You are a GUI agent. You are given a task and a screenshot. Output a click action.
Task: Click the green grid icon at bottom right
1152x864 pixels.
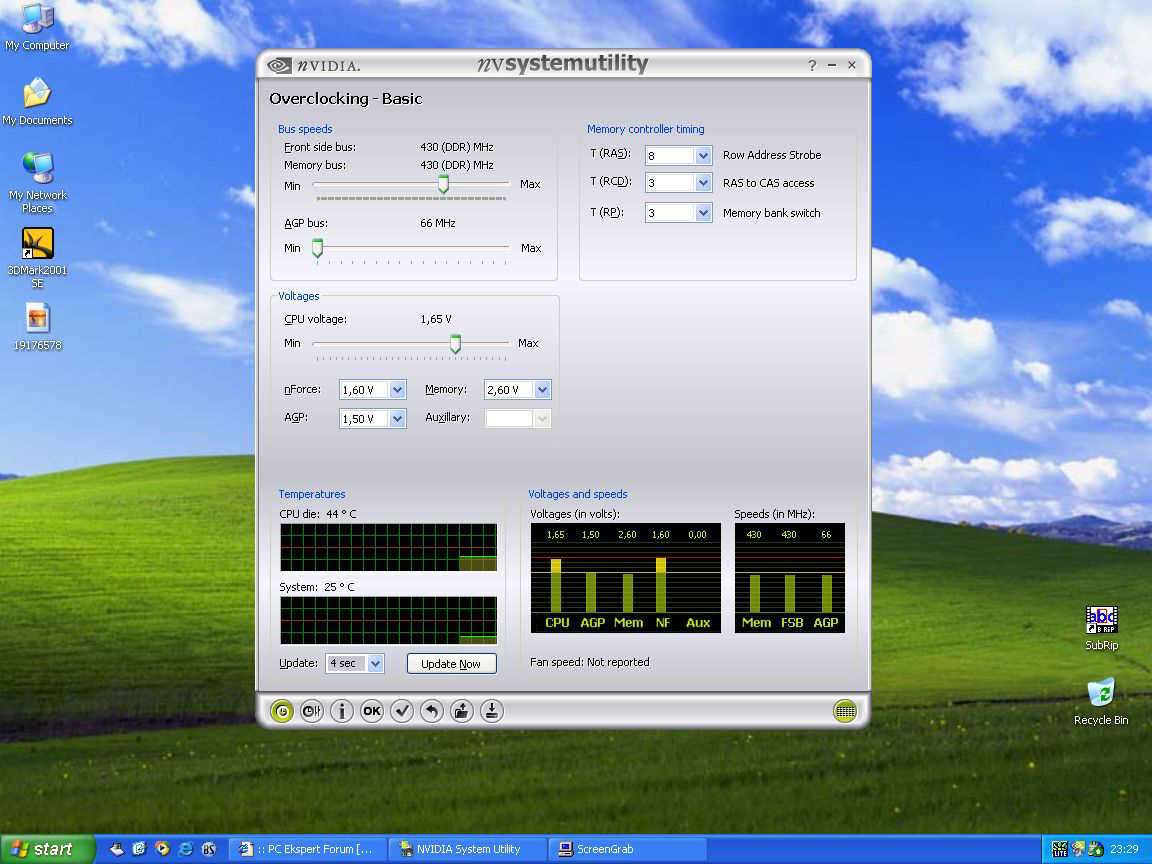[x=845, y=711]
